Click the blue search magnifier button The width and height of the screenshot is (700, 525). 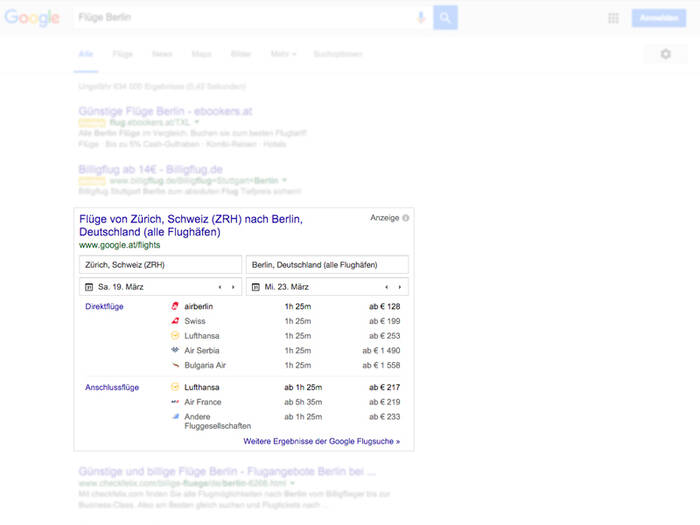pos(445,18)
